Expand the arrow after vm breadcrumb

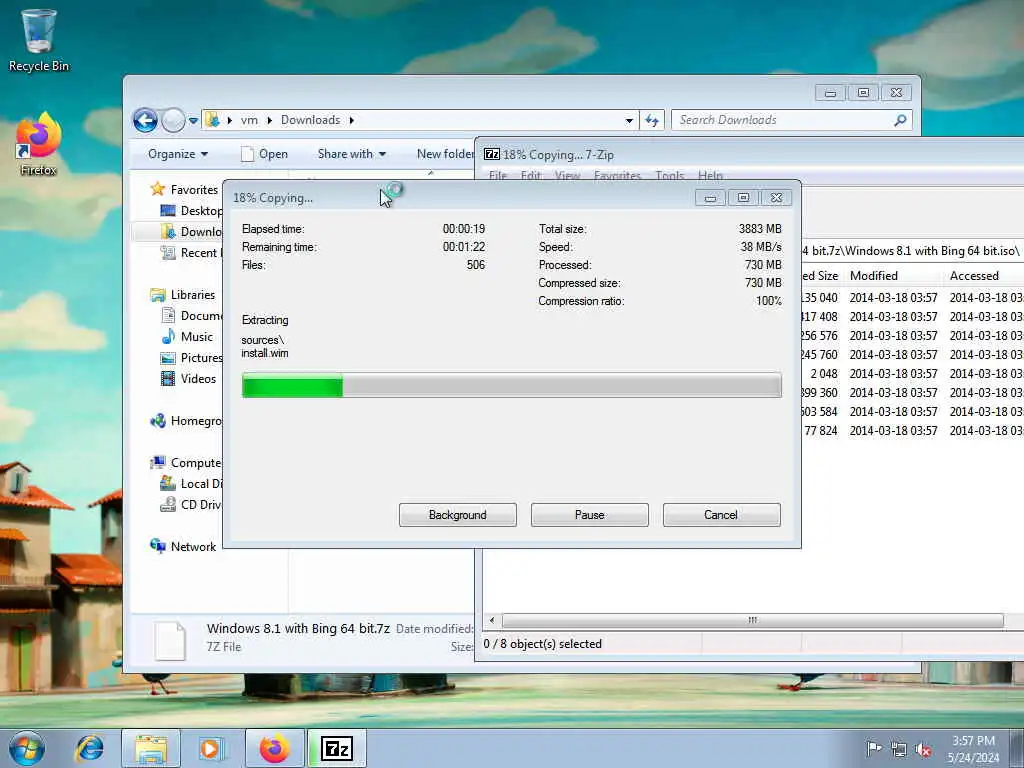tap(269, 120)
